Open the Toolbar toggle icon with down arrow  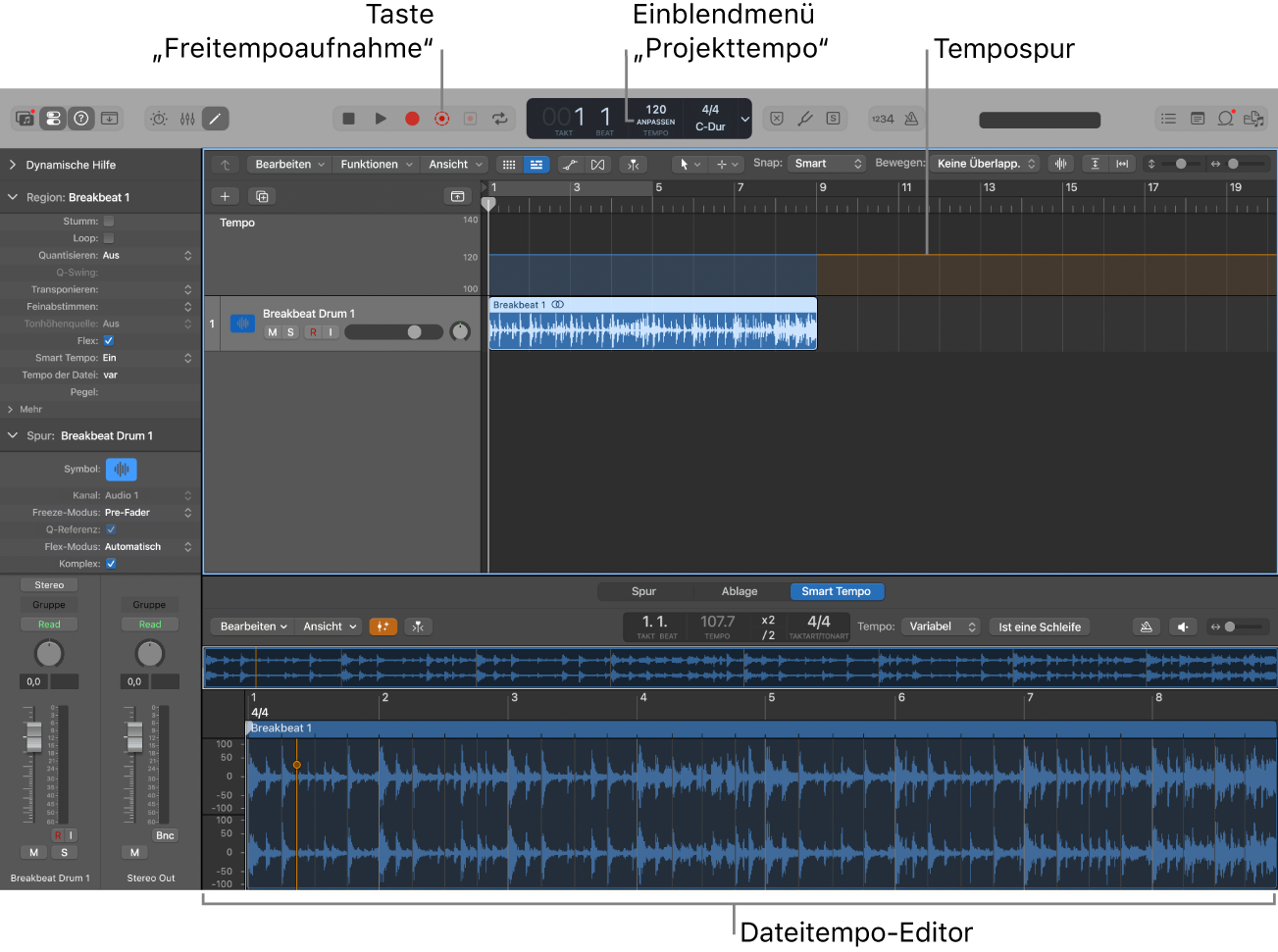point(110,119)
